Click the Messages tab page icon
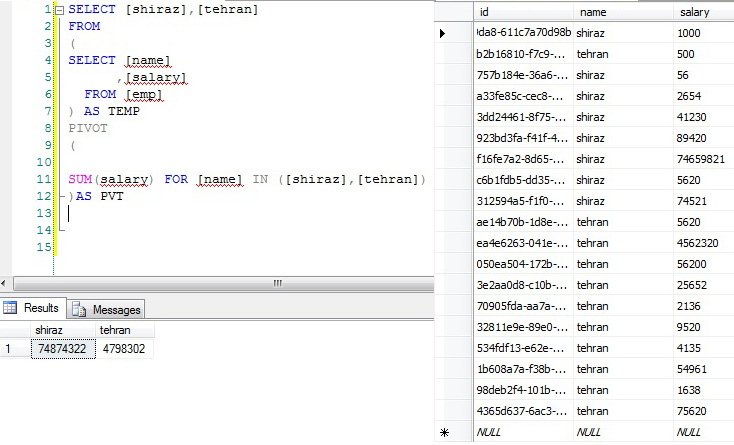This screenshot has width=734, height=445. pyautogui.click(x=79, y=310)
